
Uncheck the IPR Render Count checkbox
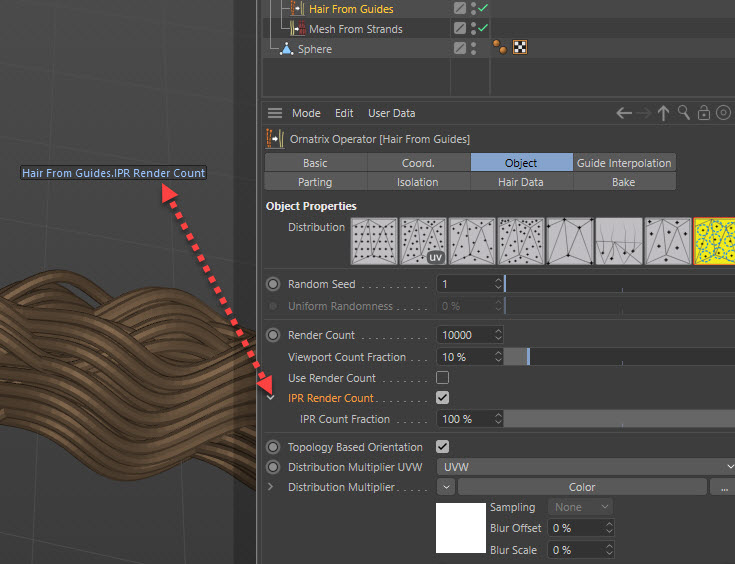(443, 398)
